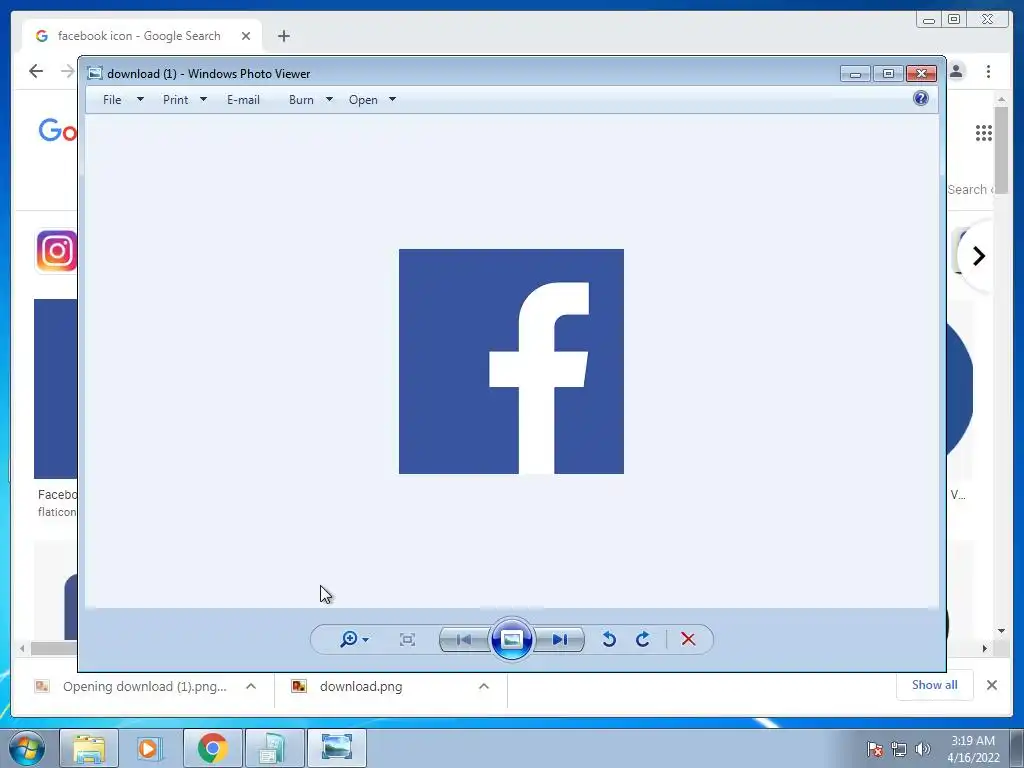1024x768 pixels.
Task: Go to next image in Photo Viewer
Action: click(x=560, y=639)
